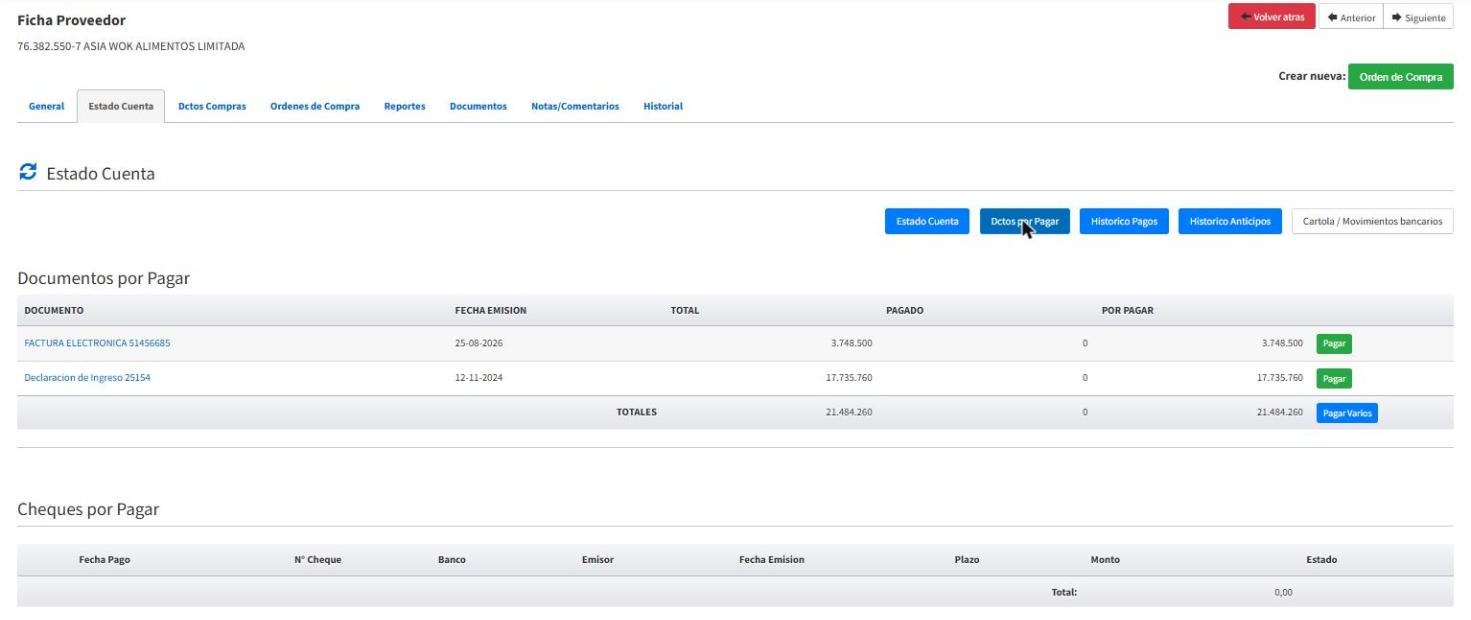Click Pagar for the 17.735.760 declaration

[x=1334, y=378]
